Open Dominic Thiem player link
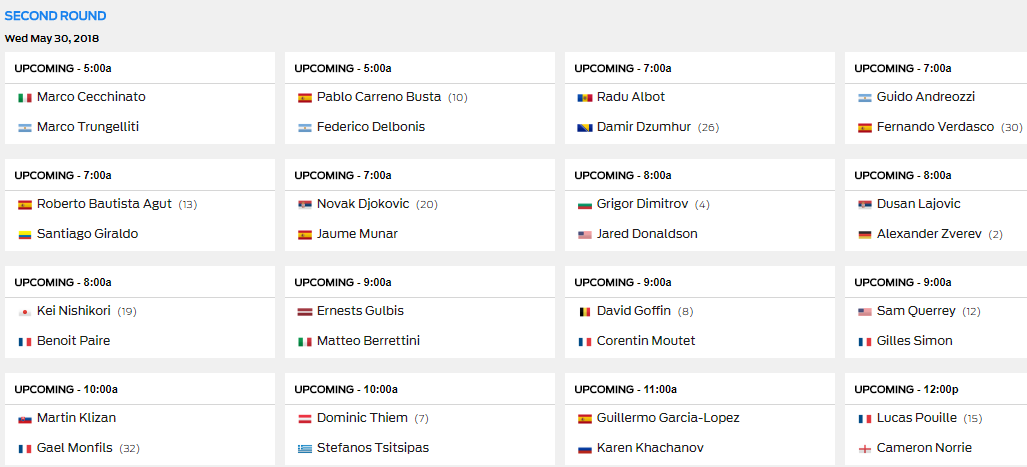Viewport: 1027px width, 467px height. coord(362,418)
